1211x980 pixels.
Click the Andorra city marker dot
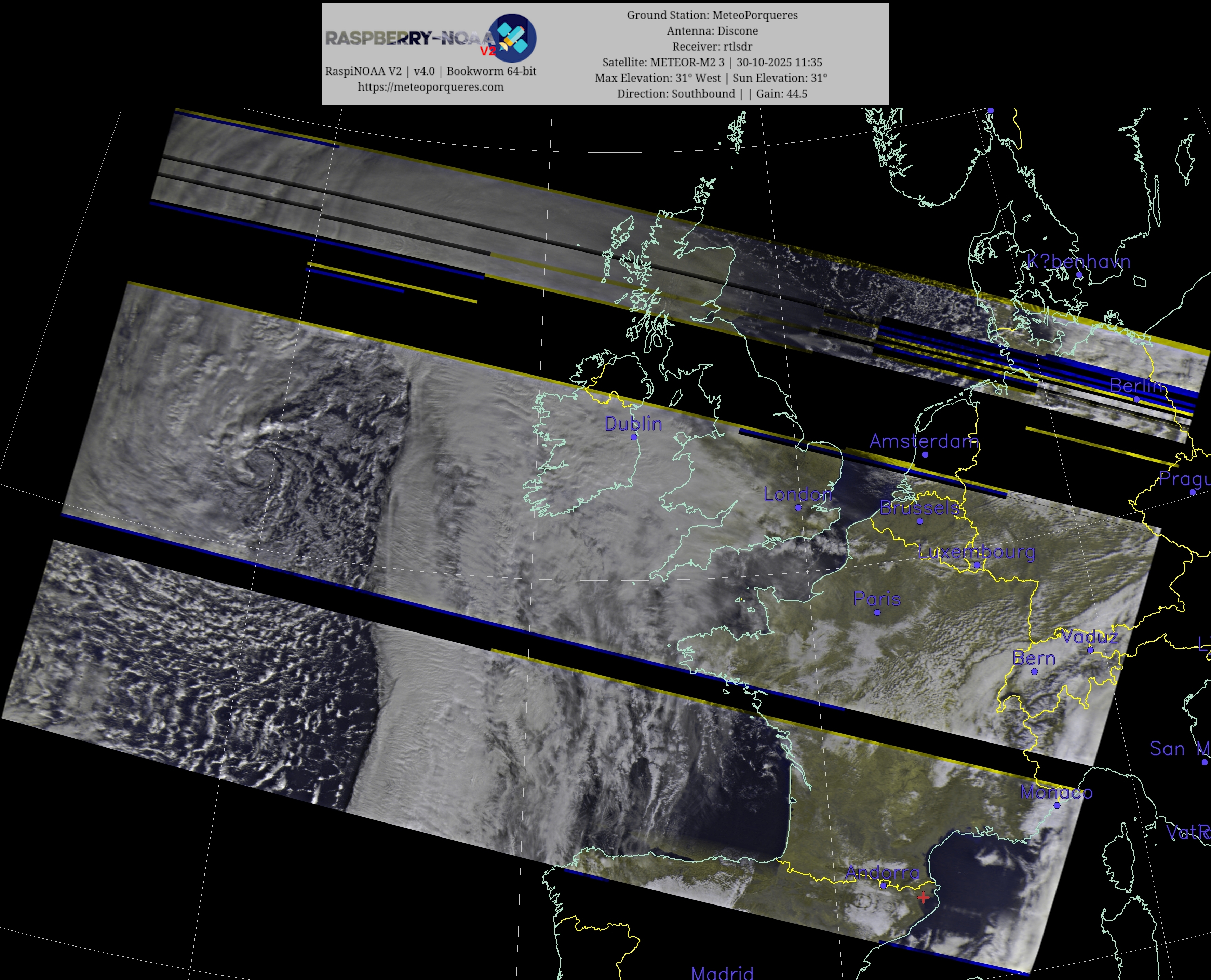click(884, 886)
